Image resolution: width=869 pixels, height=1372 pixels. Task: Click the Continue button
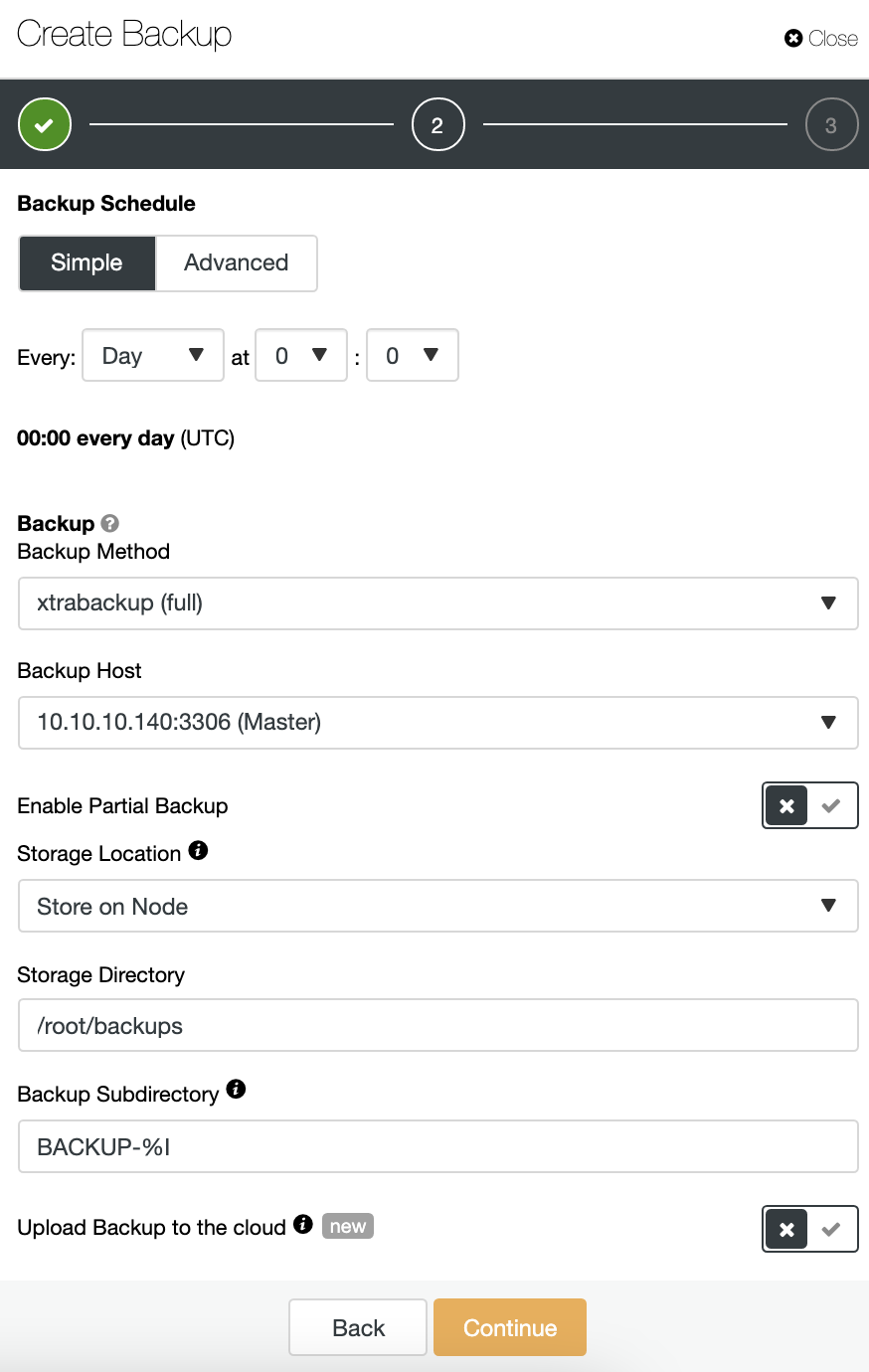510,1327
